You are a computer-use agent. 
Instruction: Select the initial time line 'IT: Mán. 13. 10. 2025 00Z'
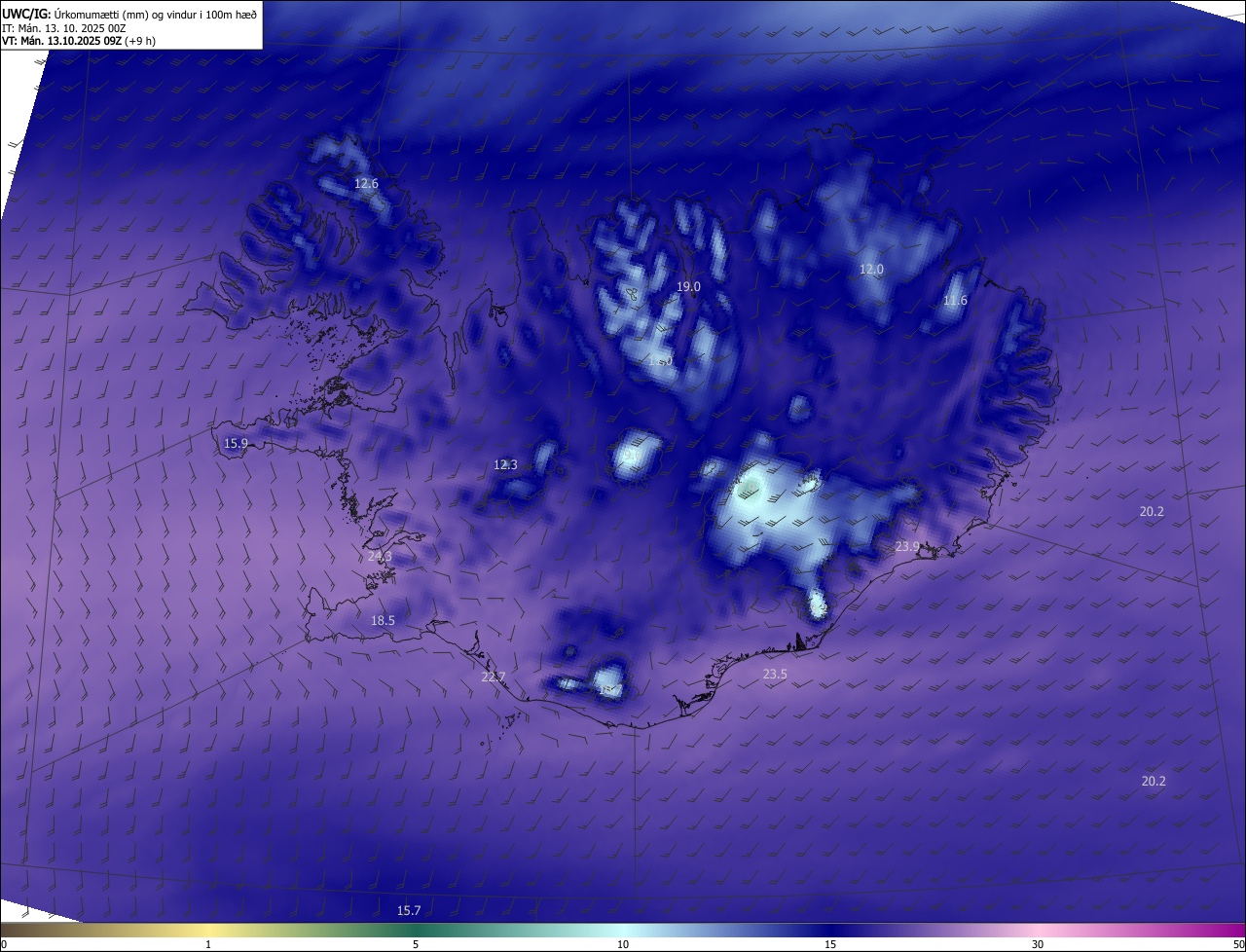(x=64, y=28)
